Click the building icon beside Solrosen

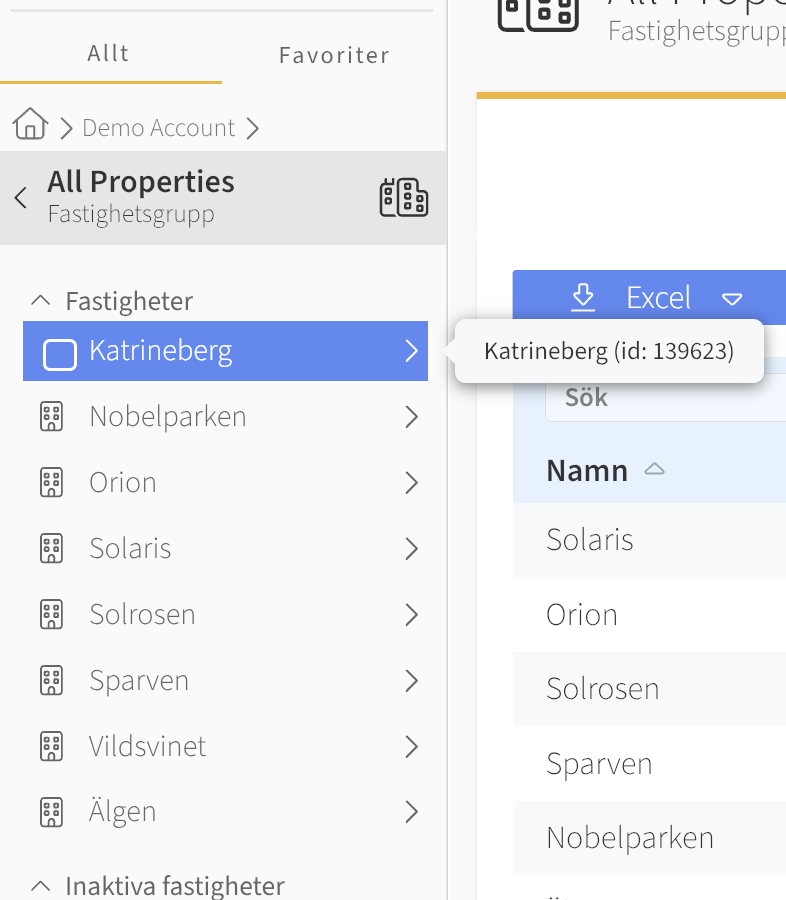click(52, 615)
